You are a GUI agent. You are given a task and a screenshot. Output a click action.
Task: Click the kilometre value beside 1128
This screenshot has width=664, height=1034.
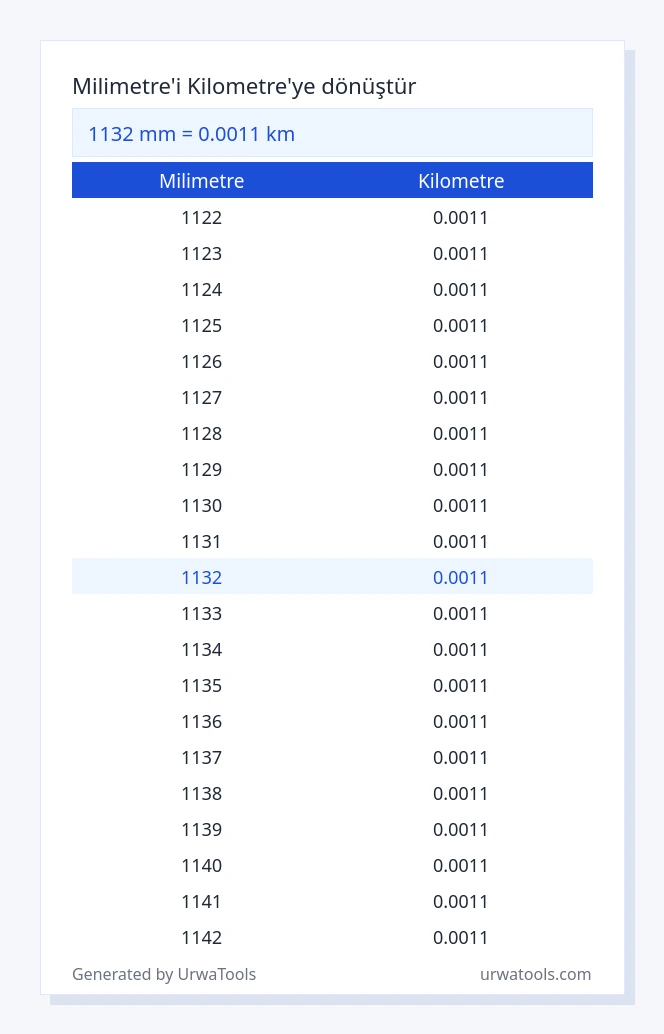(460, 433)
